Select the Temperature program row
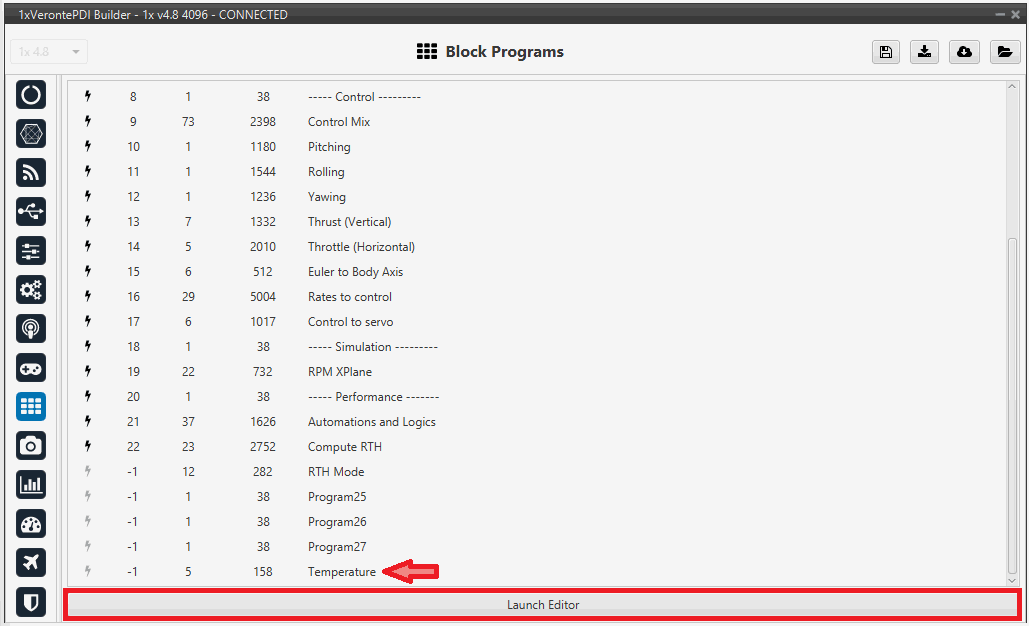 click(341, 572)
